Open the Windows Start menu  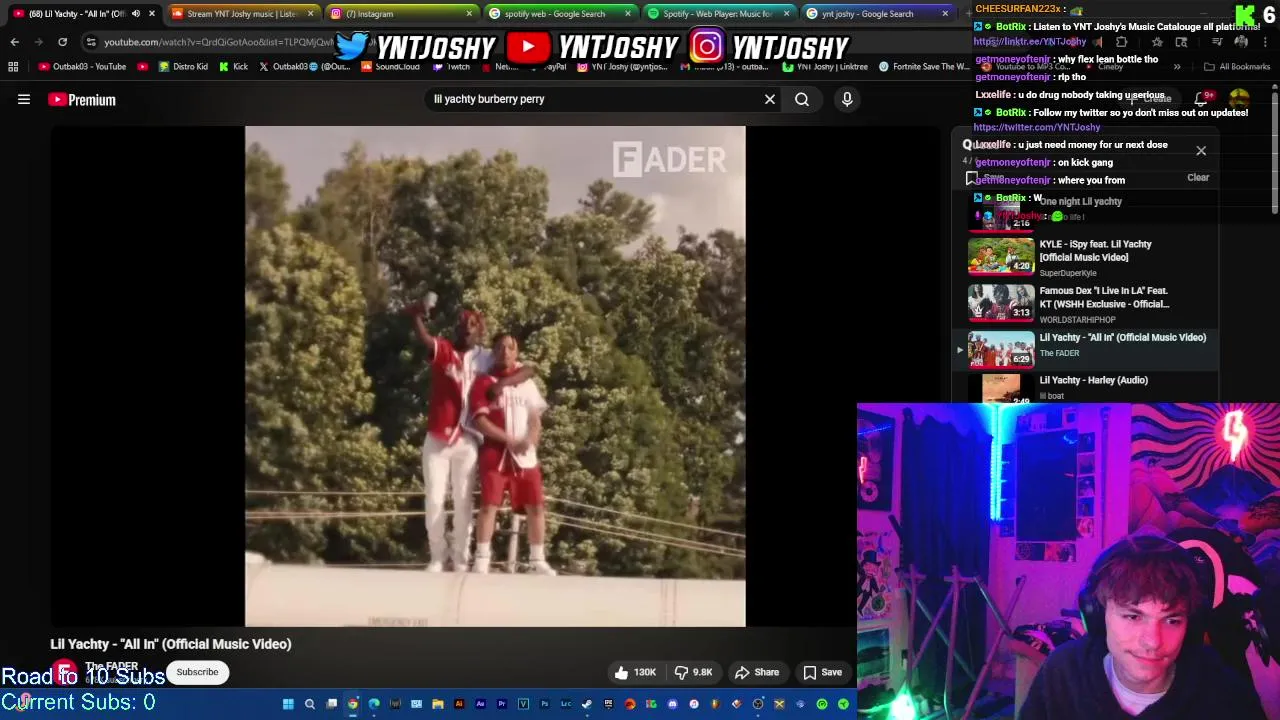click(x=288, y=704)
